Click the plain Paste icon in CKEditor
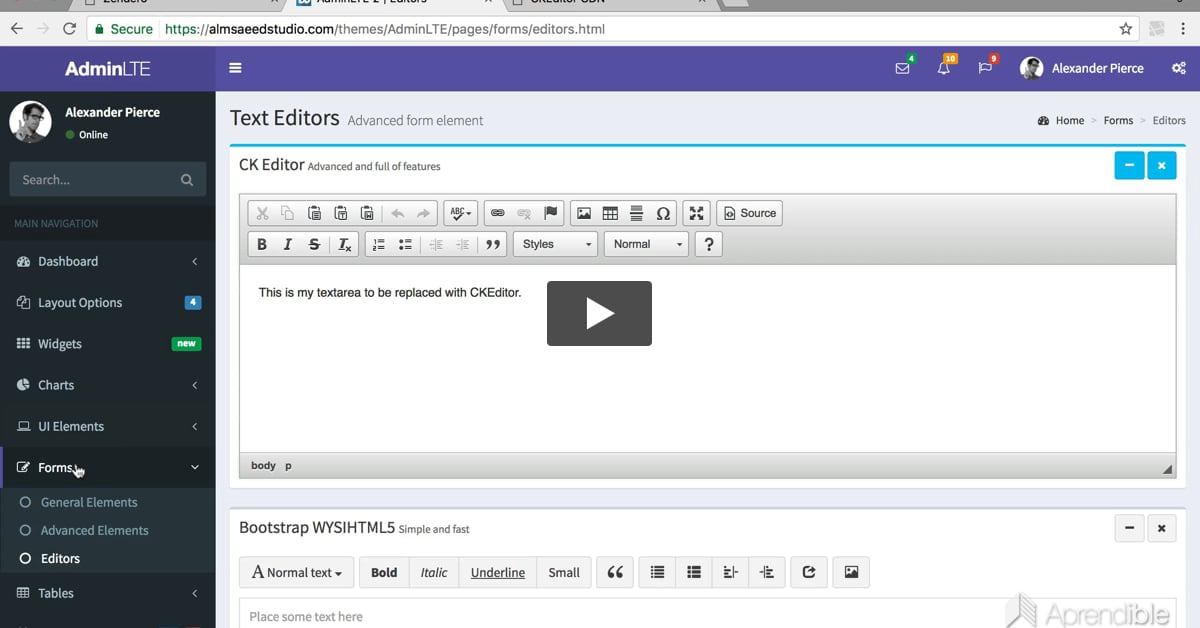The image size is (1200, 628). click(x=314, y=213)
